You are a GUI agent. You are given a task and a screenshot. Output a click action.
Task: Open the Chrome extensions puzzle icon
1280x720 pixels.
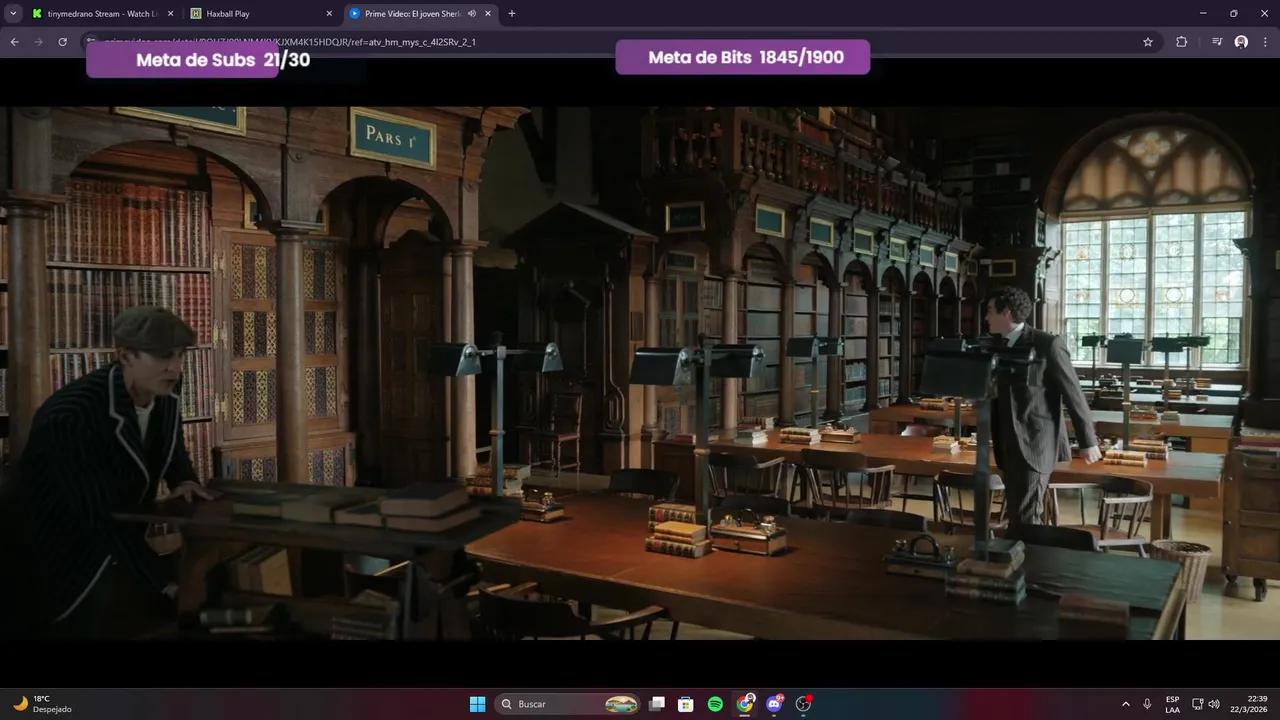coord(1181,42)
